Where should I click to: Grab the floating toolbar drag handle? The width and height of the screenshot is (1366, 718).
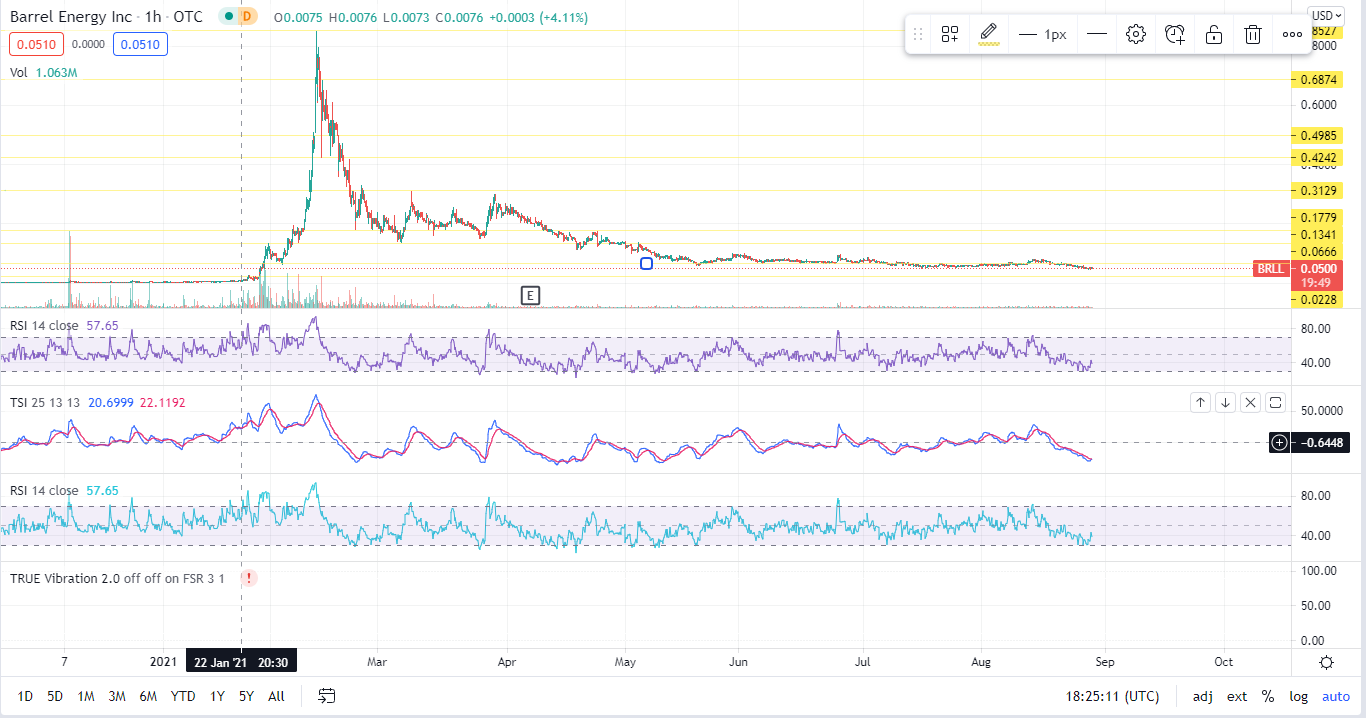coord(918,34)
